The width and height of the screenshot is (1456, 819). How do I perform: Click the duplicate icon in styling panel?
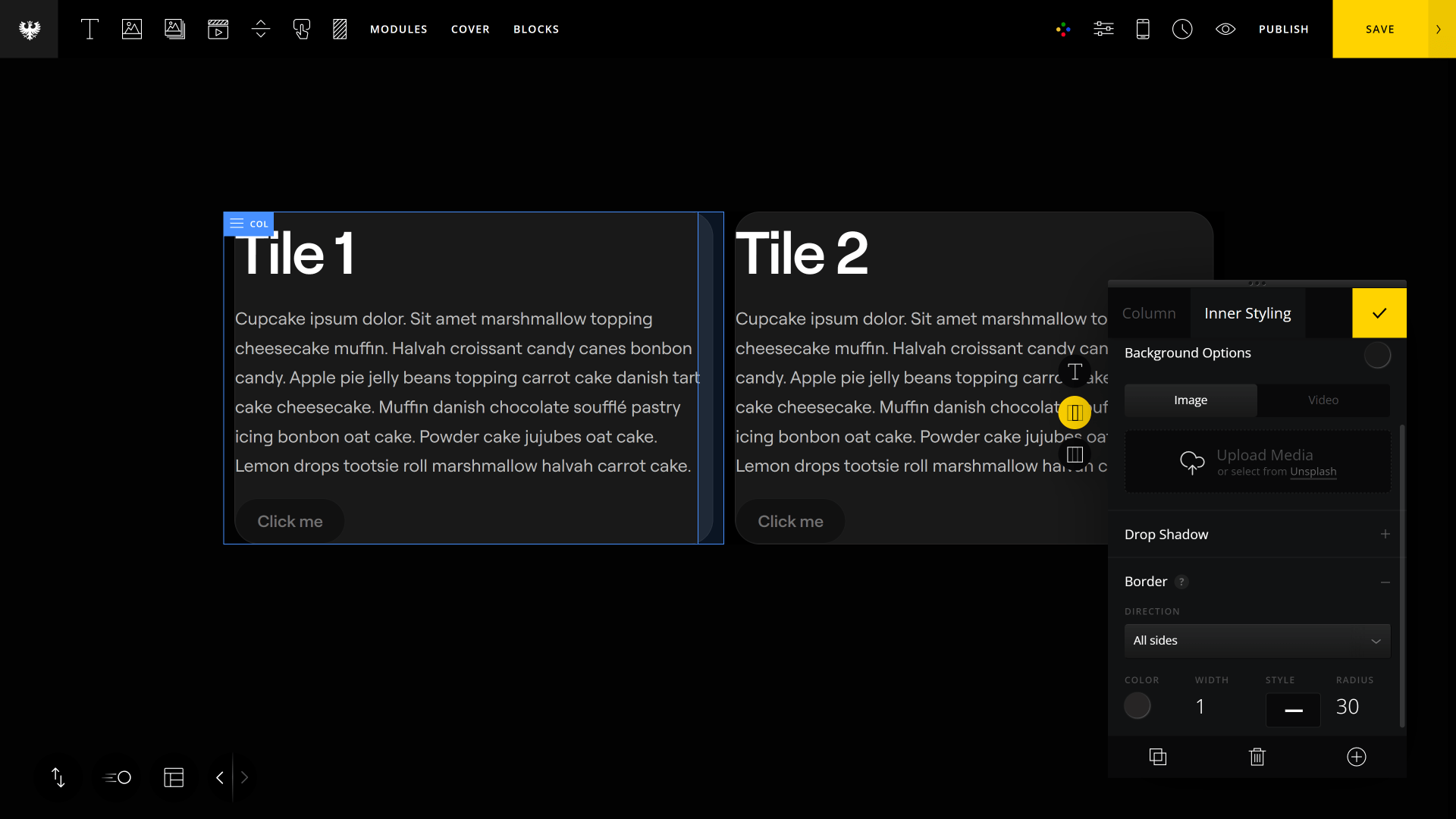(x=1158, y=757)
